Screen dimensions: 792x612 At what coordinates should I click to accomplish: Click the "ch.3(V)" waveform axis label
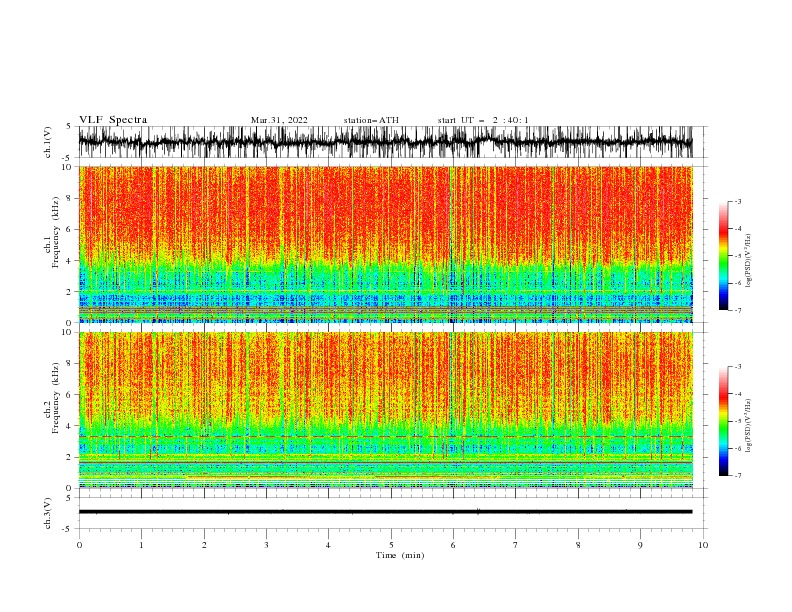coord(48,513)
